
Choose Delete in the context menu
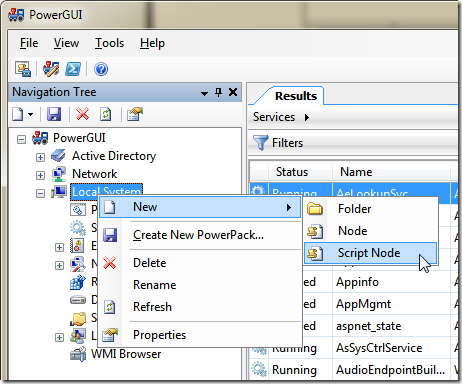(x=200, y=263)
